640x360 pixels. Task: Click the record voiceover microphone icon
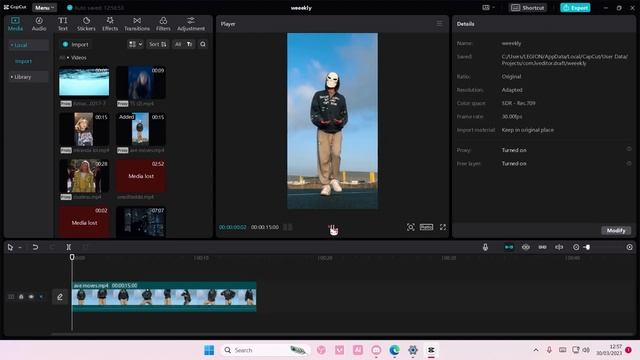pyautogui.click(x=485, y=247)
